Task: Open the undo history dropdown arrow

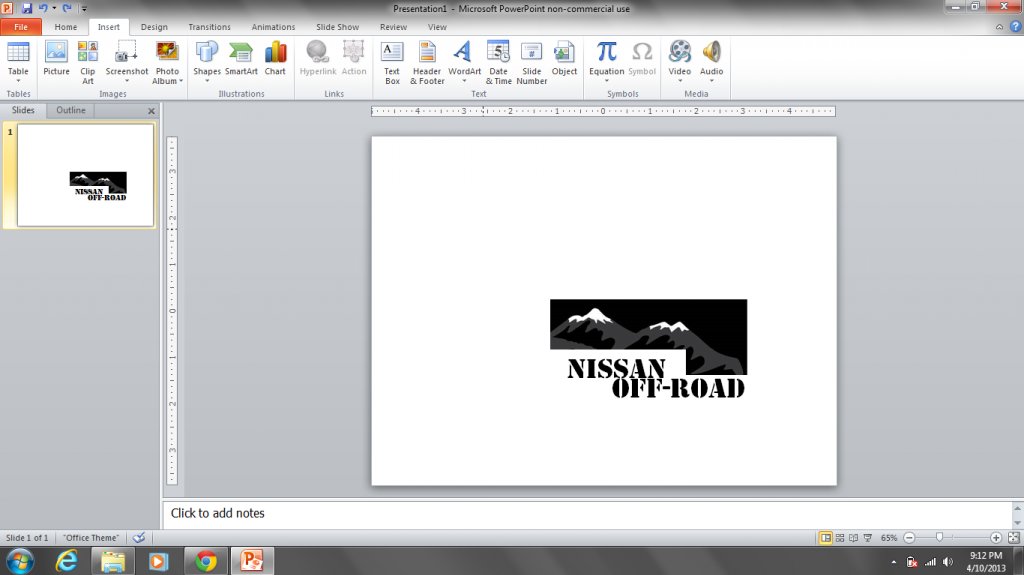Action: point(54,8)
